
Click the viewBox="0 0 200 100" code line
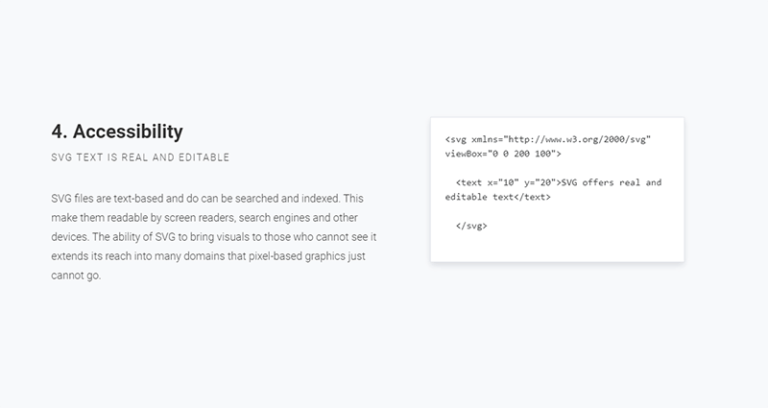[503, 154]
